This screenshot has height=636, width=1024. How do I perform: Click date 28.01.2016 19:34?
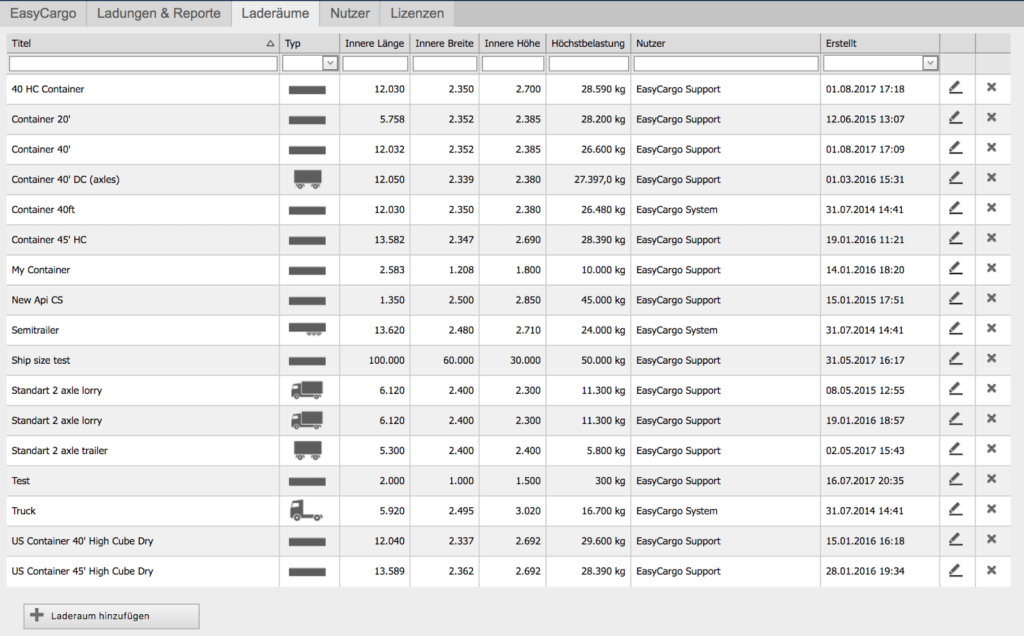[x=865, y=571]
